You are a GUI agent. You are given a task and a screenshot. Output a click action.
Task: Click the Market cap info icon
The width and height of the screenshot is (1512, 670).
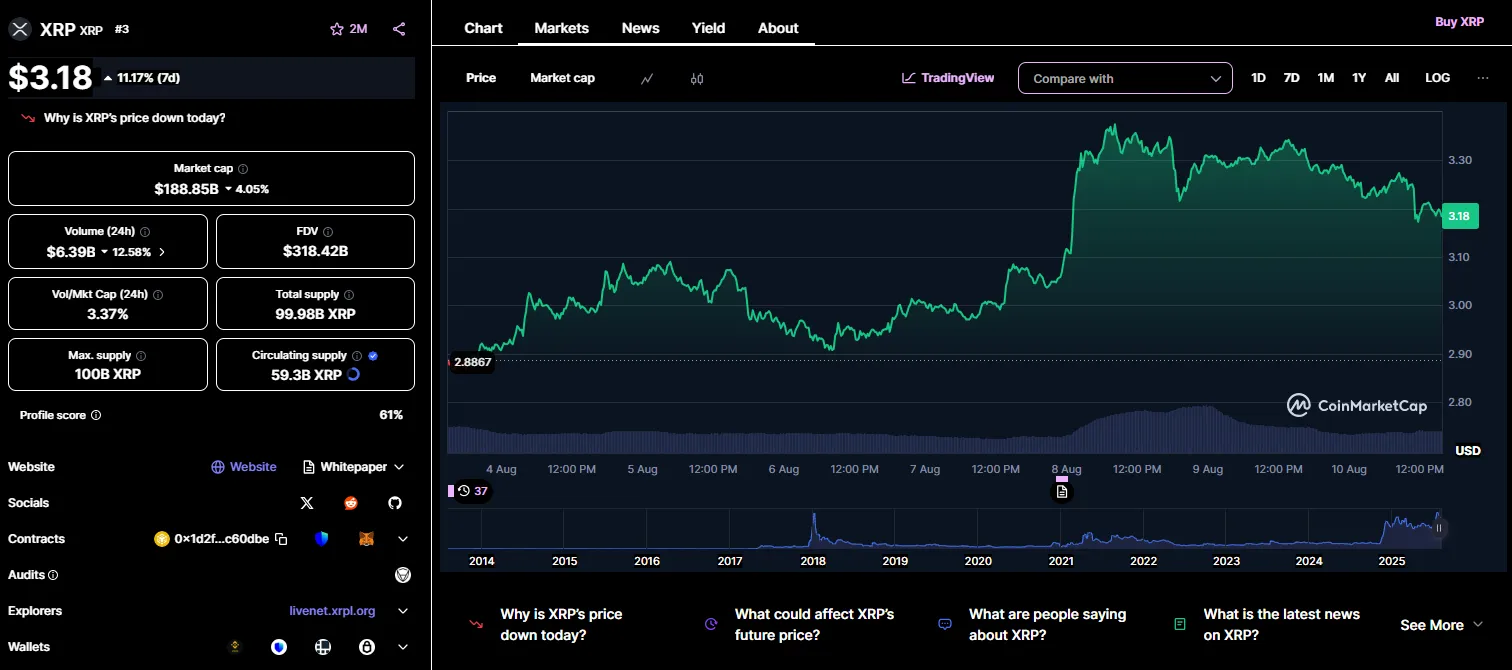[x=243, y=169]
